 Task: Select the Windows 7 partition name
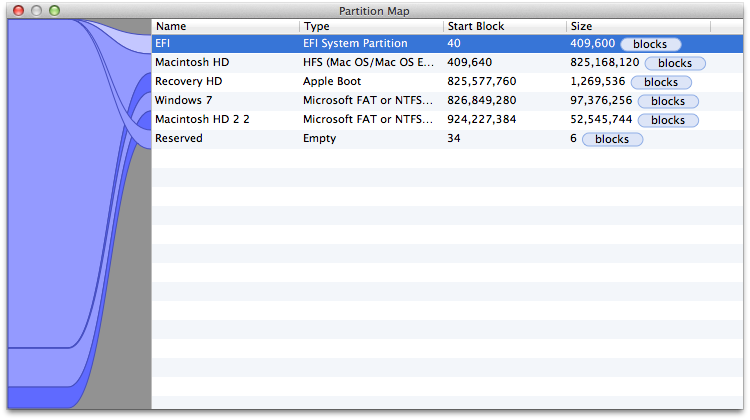click(183, 100)
